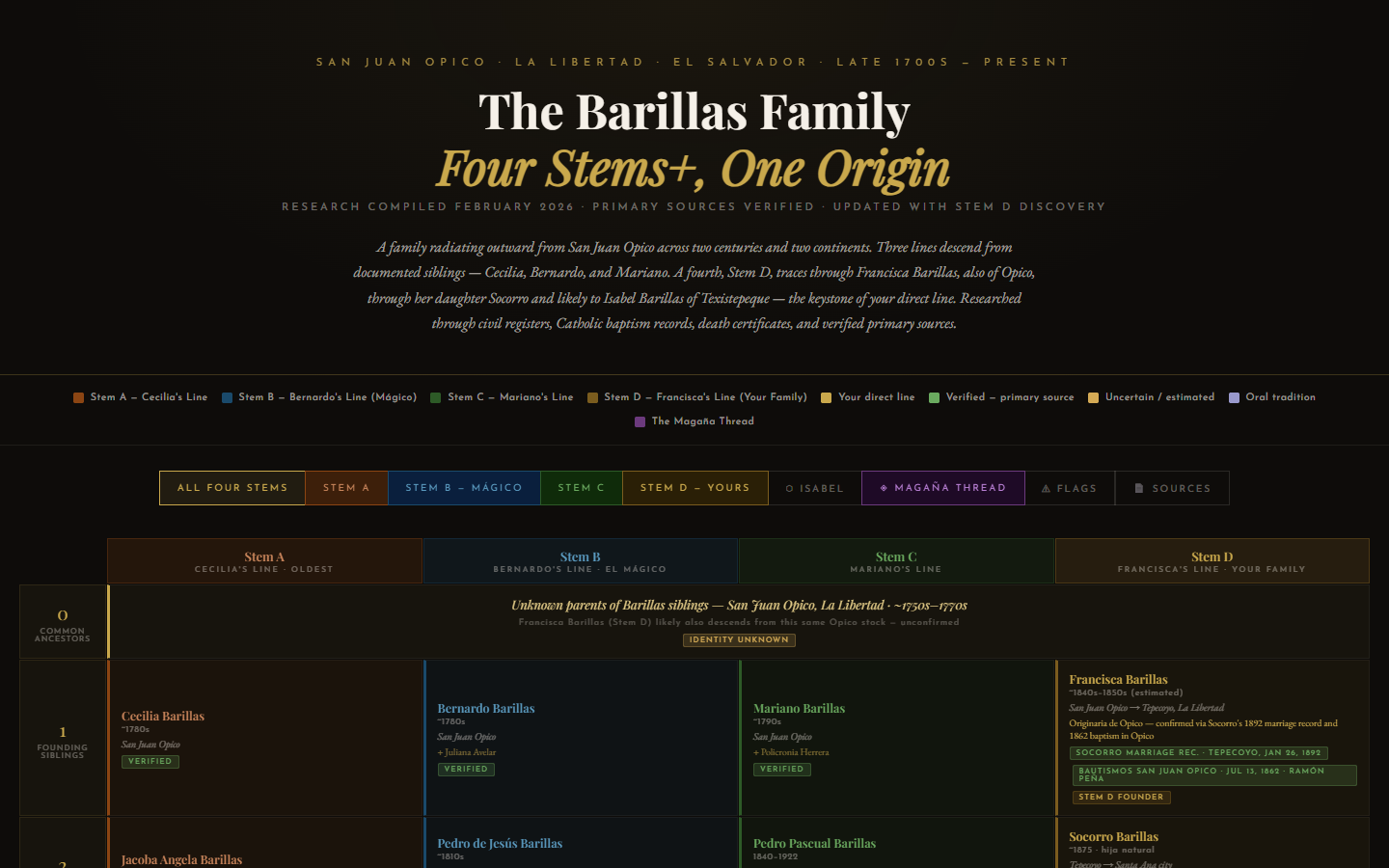Click the ALL FOUR STEMS button
The width and height of the screenshot is (1389, 868).
pyautogui.click(x=231, y=488)
